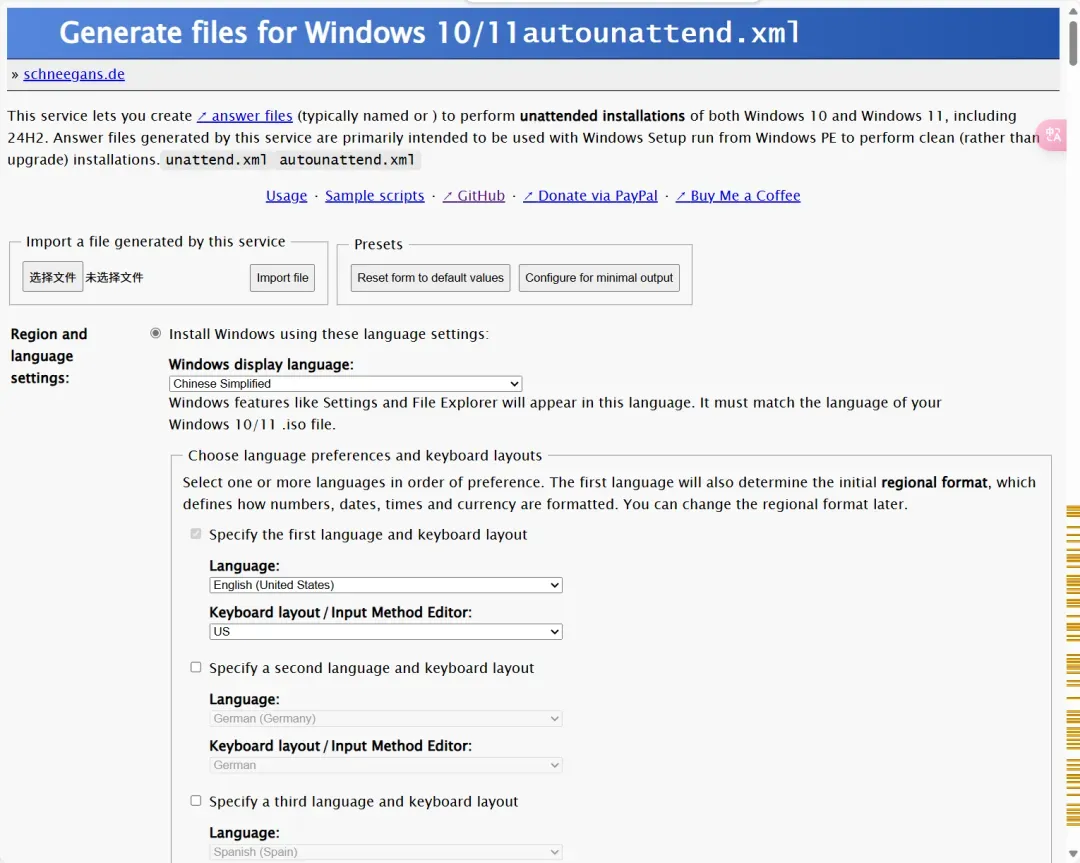Click the pink translate floating icon
The height and width of the screenshot is (863, 1080).
(x=1054, y=135)
